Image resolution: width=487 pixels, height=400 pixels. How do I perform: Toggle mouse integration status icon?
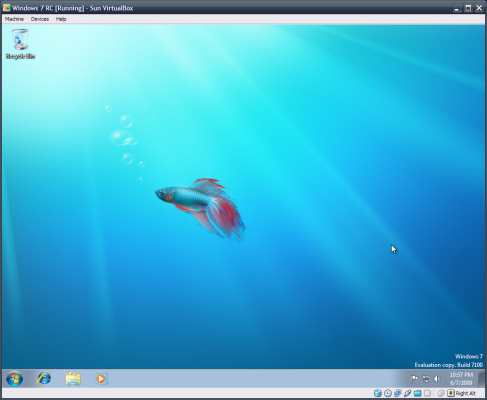[441, 393]
